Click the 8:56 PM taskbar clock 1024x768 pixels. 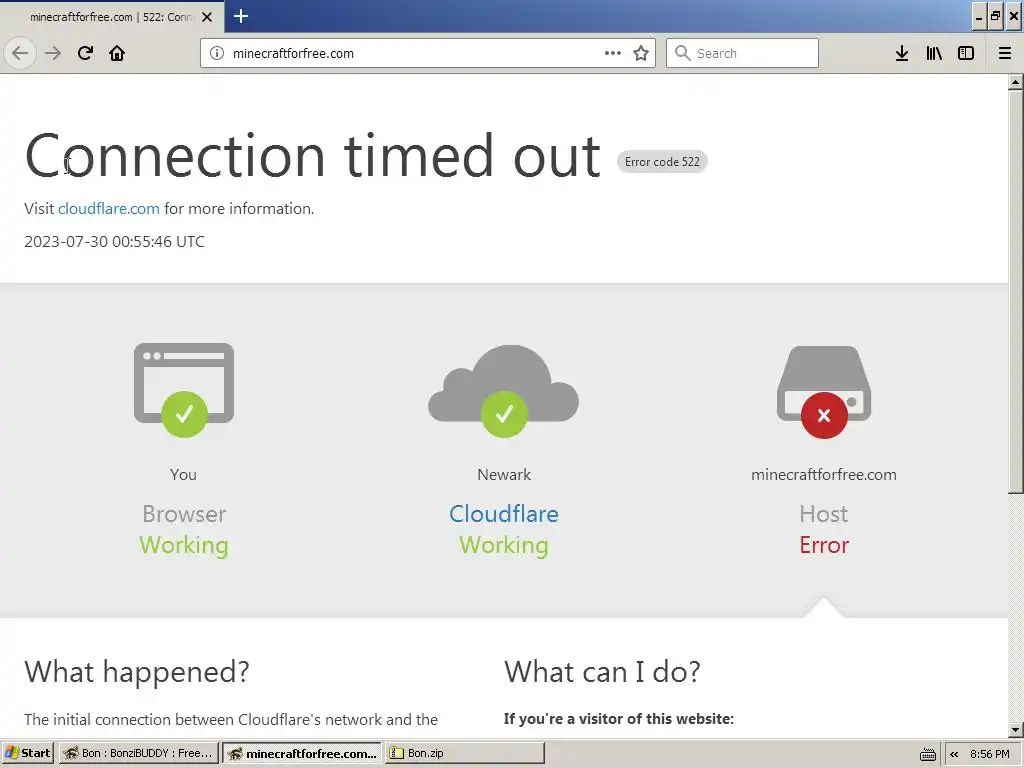coord(989,754)
